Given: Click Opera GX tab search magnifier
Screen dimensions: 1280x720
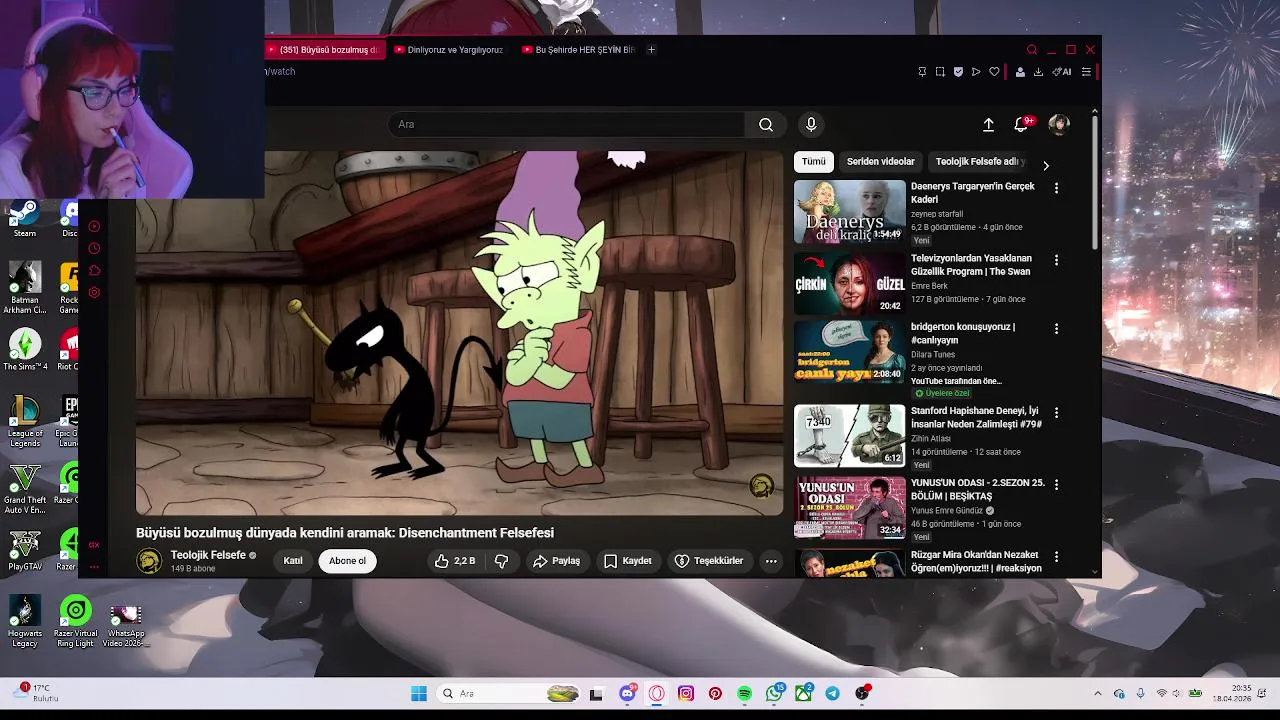Looking at the screenshot, I should 1032,50.
